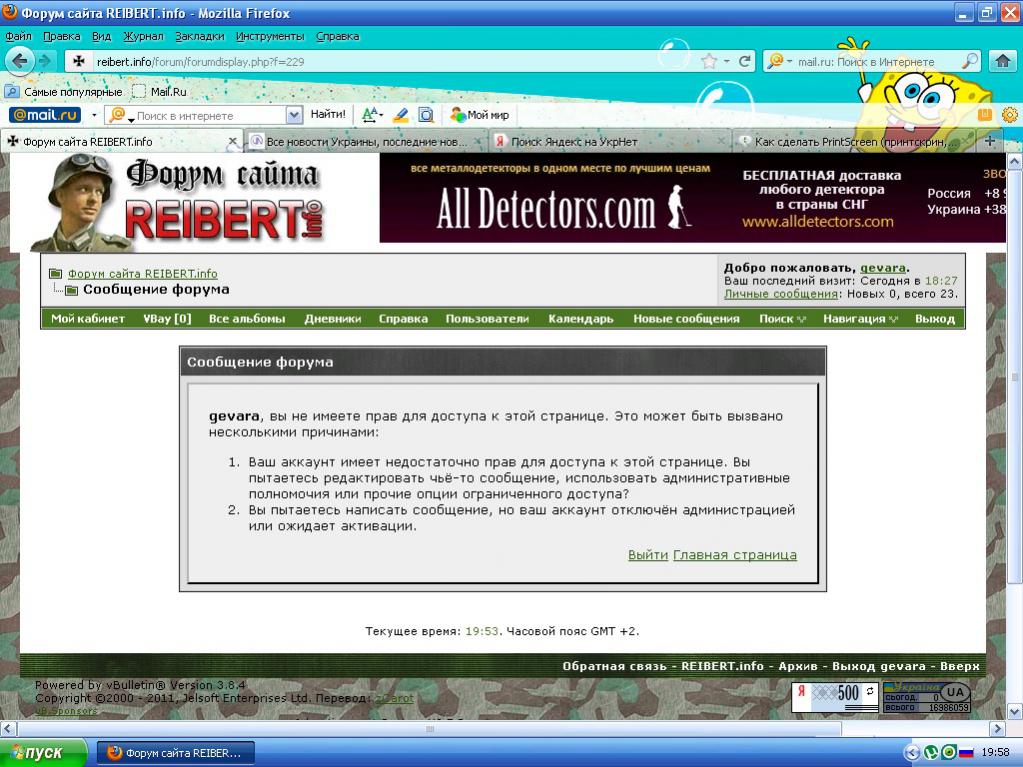1023x767 pixels.
Task: Reload the page with refresh icon
Action: [744, 61]
